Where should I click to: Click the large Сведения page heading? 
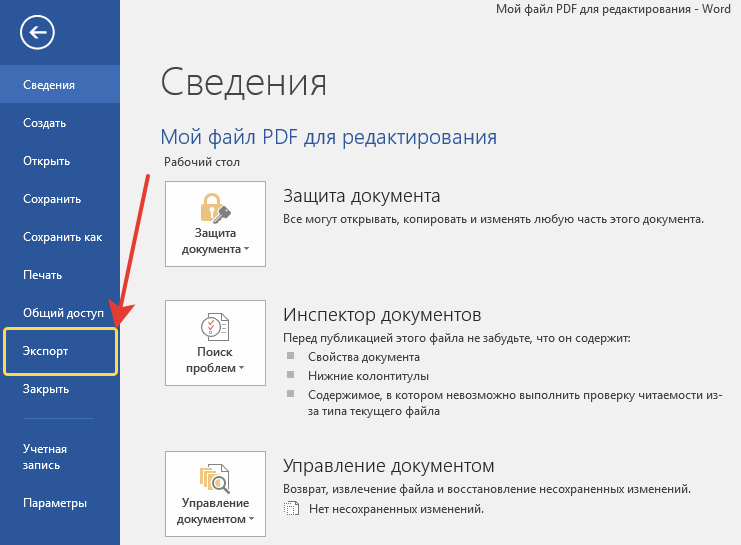tap(243, 82)
